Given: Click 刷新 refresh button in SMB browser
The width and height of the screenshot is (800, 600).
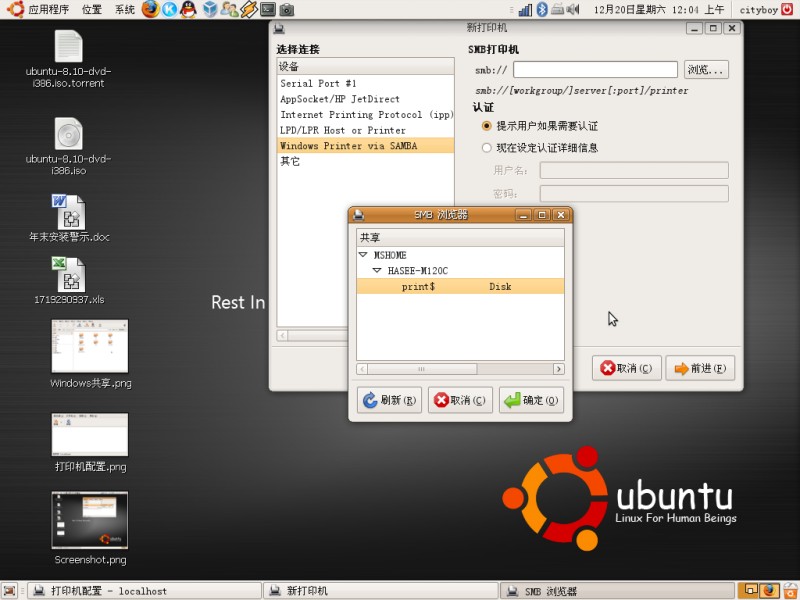Looking at the screenshot, I should [x=389, y=400].
